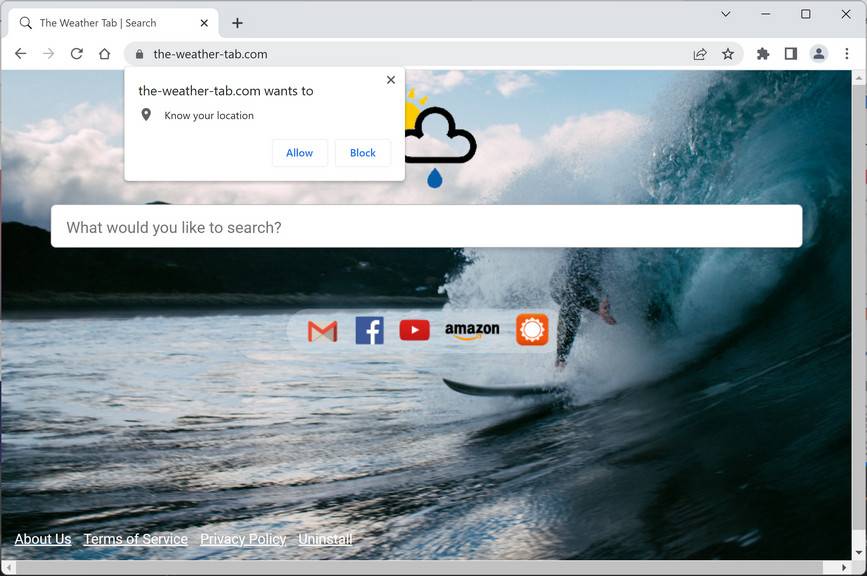The width and height of the screenshot is (867, 576).
Task: Block the location permission request
Action: point(362,152)
